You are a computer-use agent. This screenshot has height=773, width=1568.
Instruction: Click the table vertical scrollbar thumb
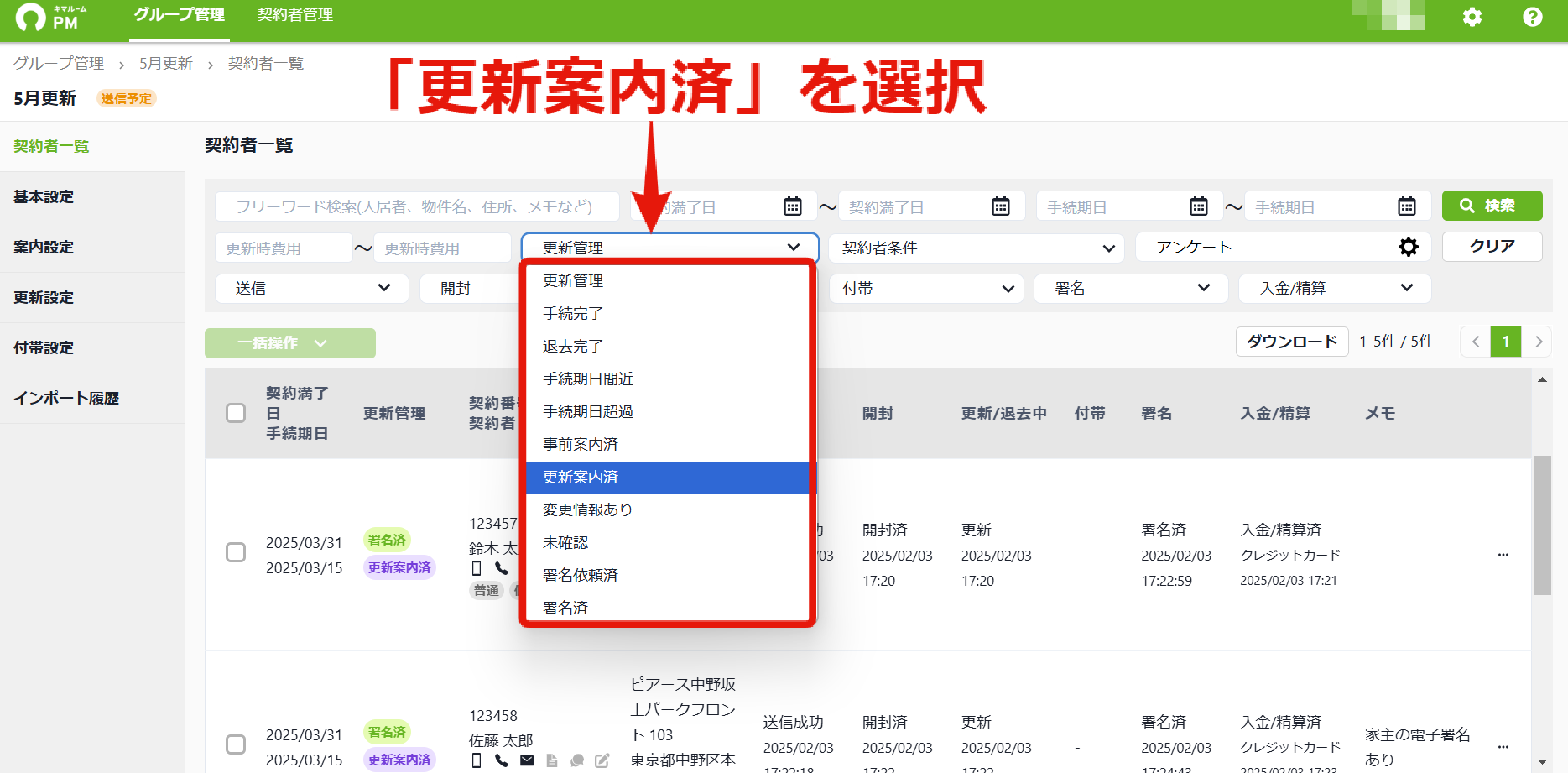(1542, 525)
